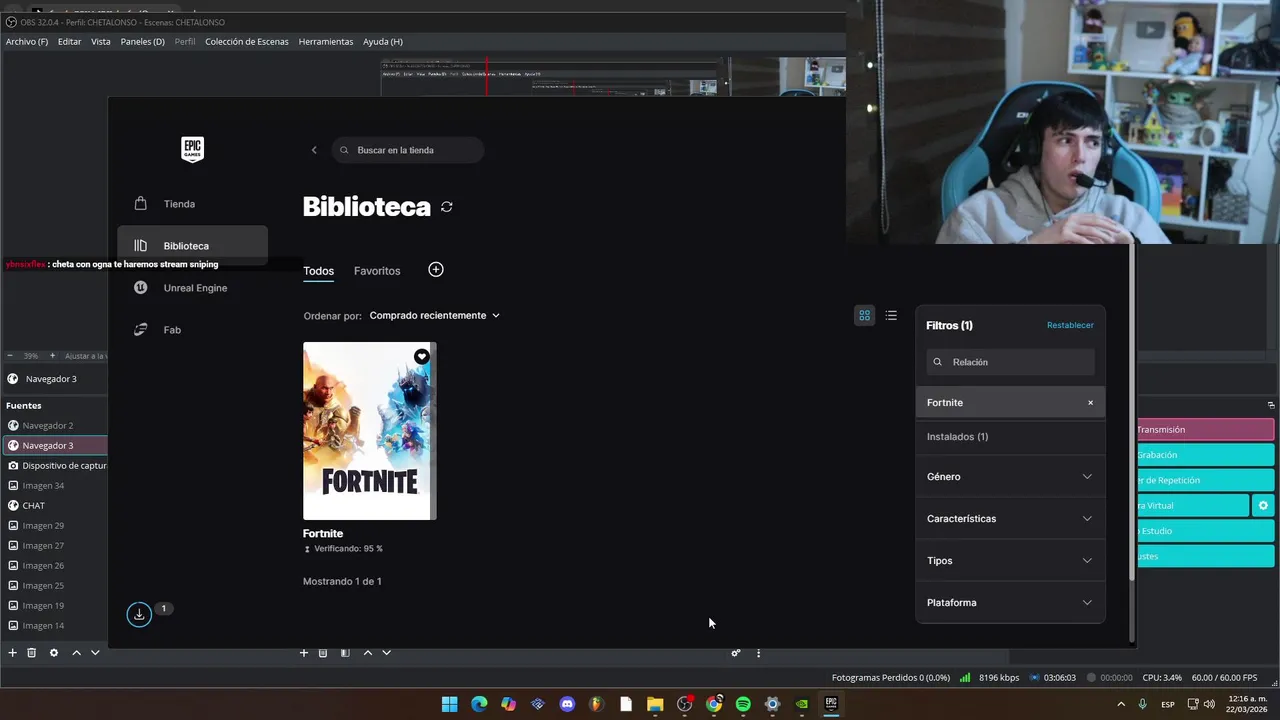This screenshot has width=1280, height=720.
Task: Click the Fortnite title under the cover
Action: [323, 534]
